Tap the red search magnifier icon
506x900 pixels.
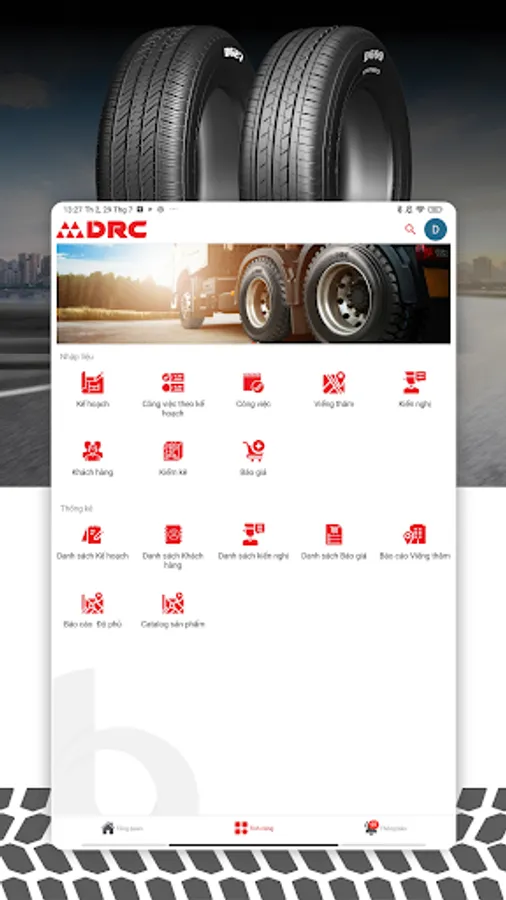point(410,230)
